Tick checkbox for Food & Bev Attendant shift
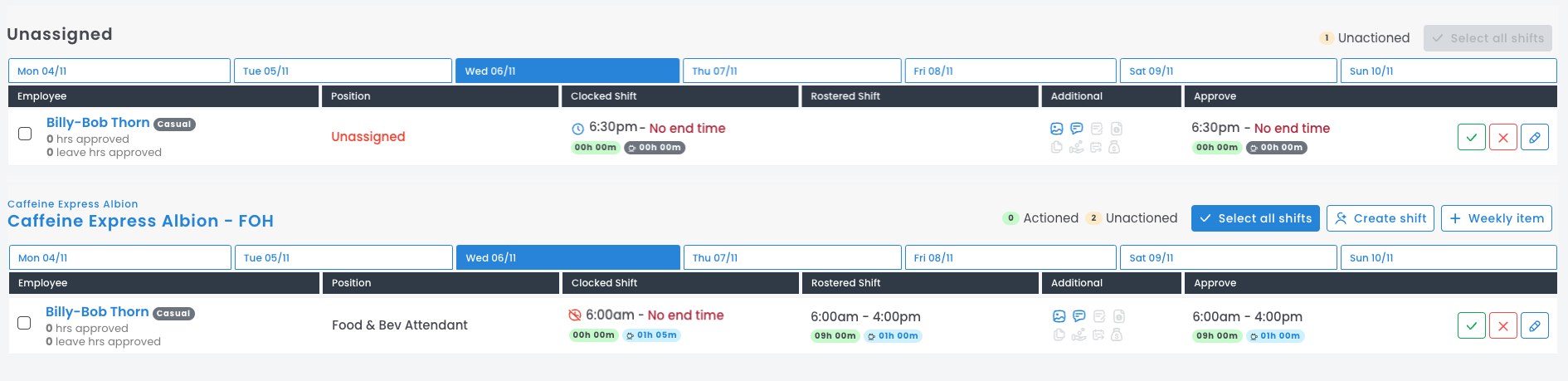 pyautogui.click(x=24, y=323)
